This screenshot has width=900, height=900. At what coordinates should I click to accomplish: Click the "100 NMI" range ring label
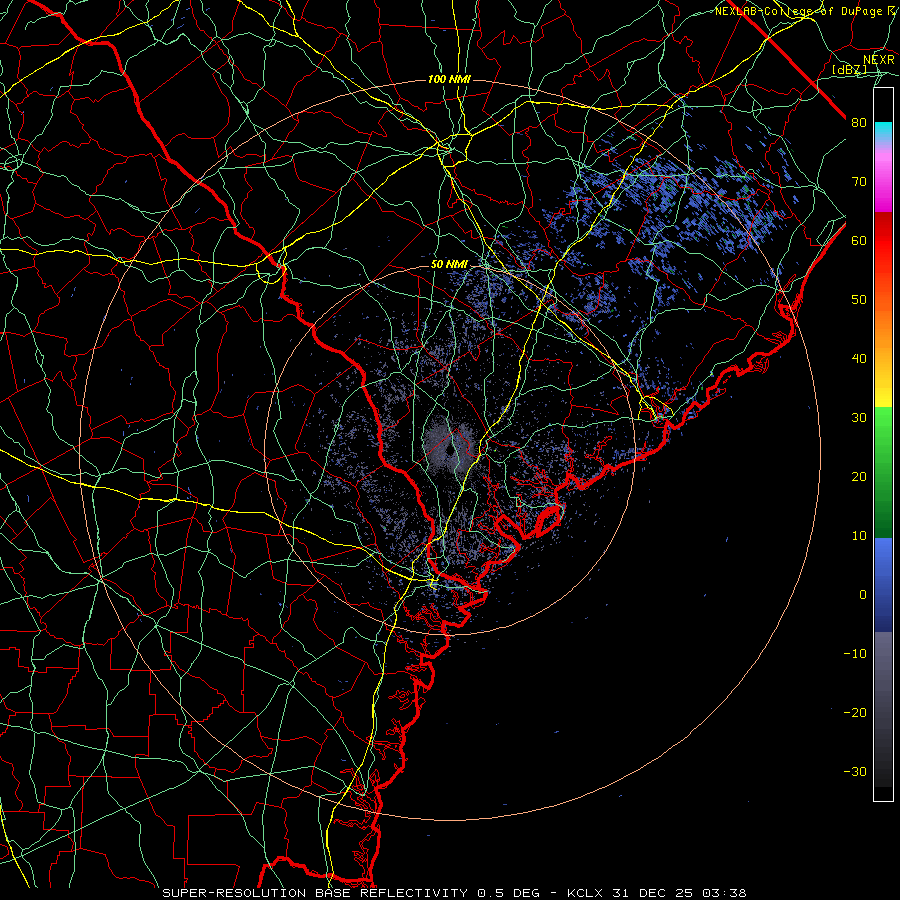point(449,79)
